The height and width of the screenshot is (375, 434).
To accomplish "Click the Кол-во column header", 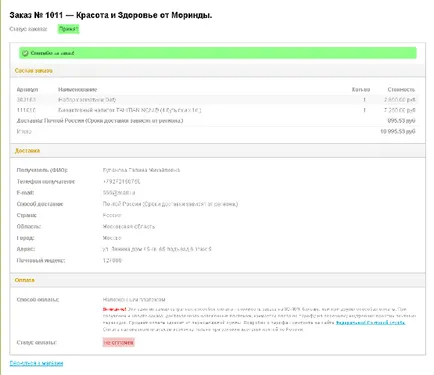I will (x=361, y=89).
